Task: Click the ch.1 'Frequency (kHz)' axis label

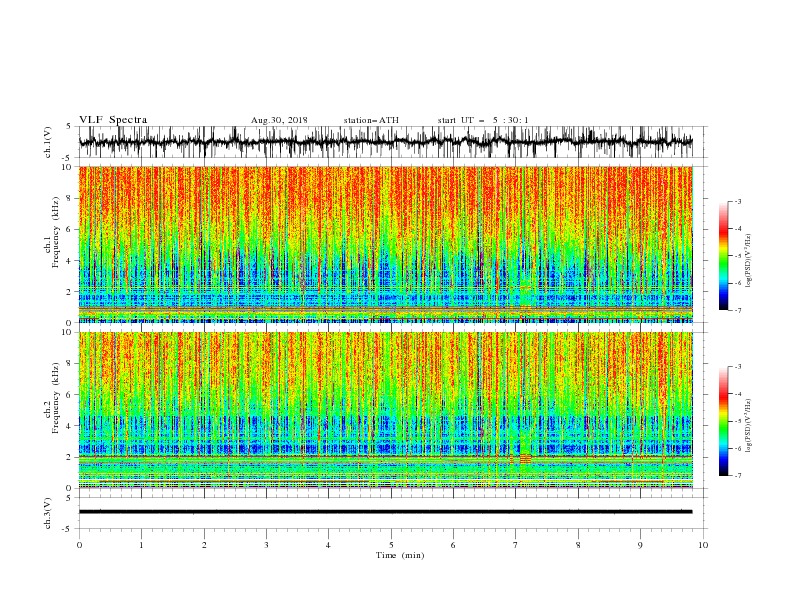Action: tap(56, 233)
